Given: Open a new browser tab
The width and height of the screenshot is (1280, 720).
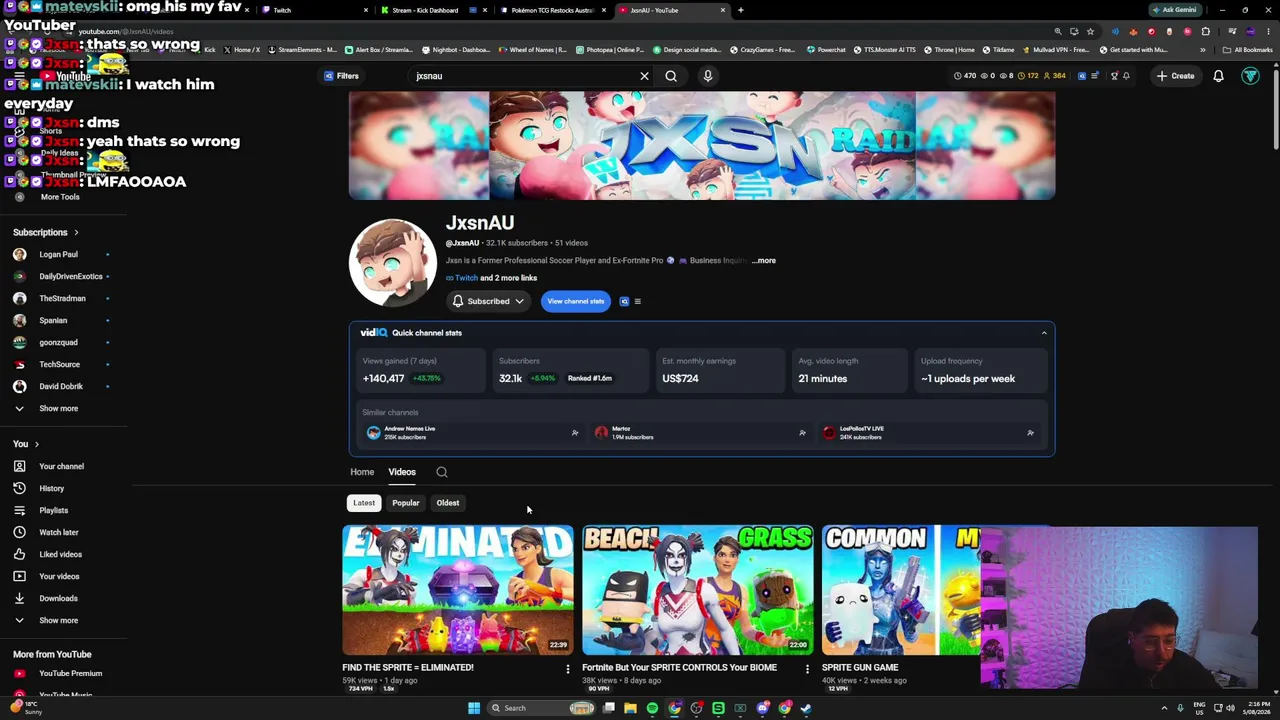Looking at the screenshot, I should tap(740, 10).
